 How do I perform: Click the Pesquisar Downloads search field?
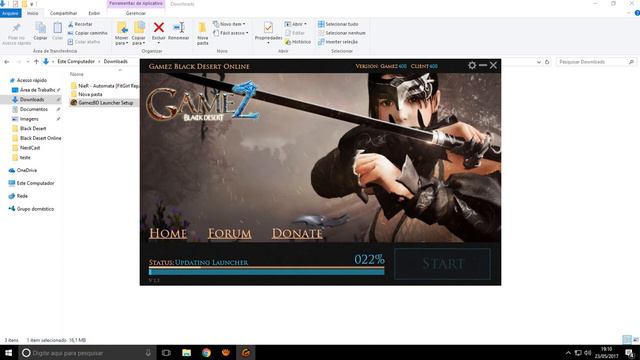click(x=596, y=62)
